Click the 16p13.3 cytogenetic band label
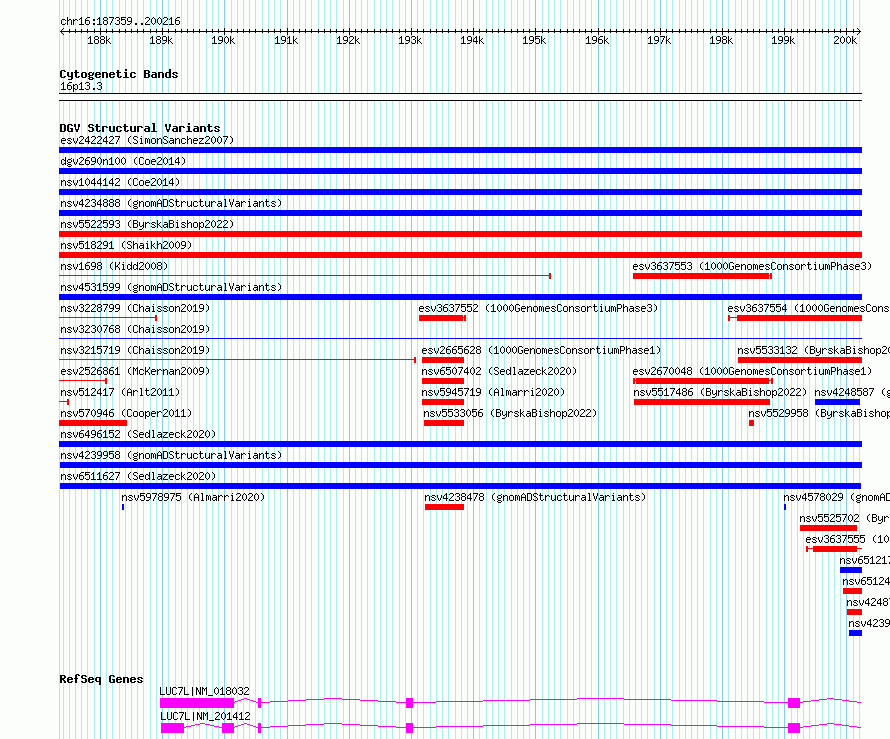The width and height of the screenshot is (890, 739). pos(81,86)
